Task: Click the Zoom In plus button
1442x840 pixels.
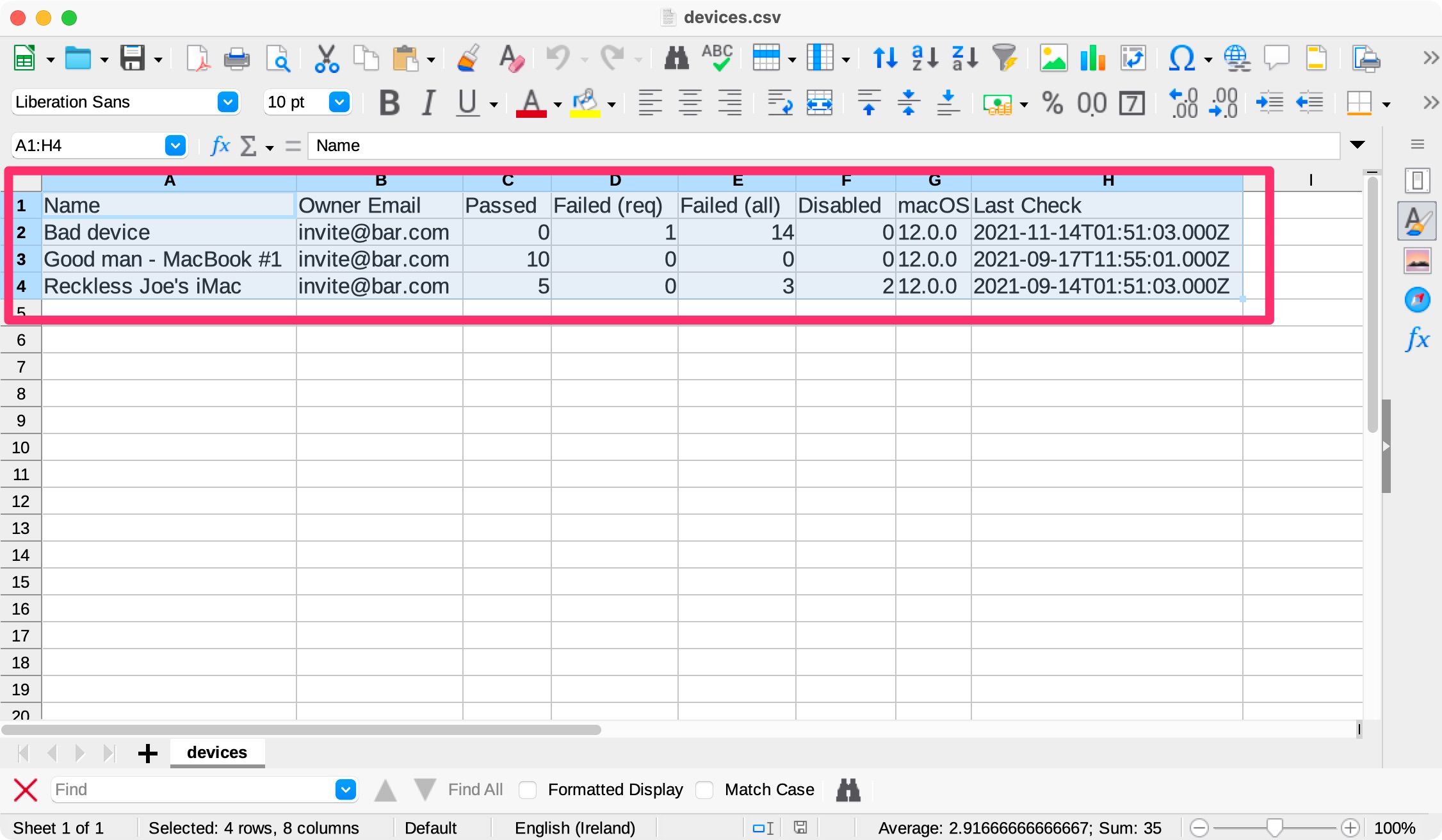Action: click(1350, 828)
